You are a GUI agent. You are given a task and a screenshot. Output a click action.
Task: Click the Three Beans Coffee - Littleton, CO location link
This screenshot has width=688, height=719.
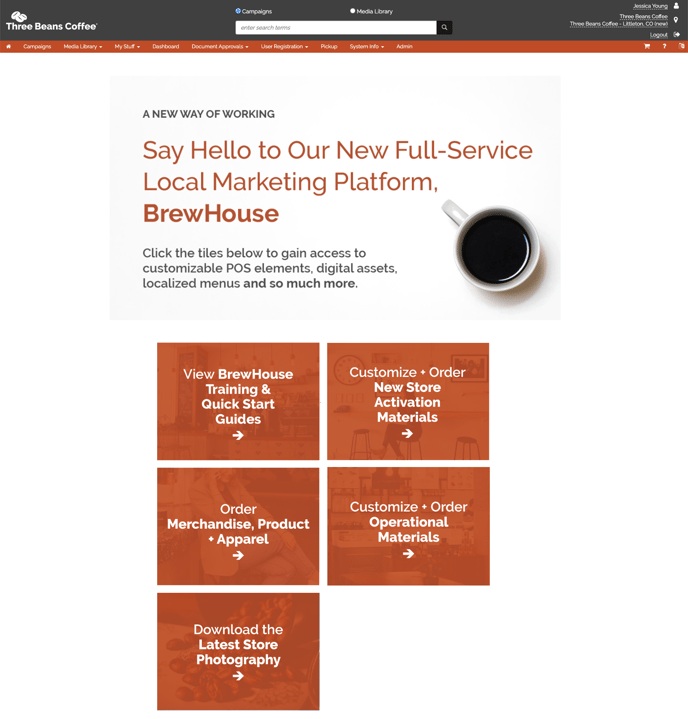pyautogui.click(x=619, y=24)
